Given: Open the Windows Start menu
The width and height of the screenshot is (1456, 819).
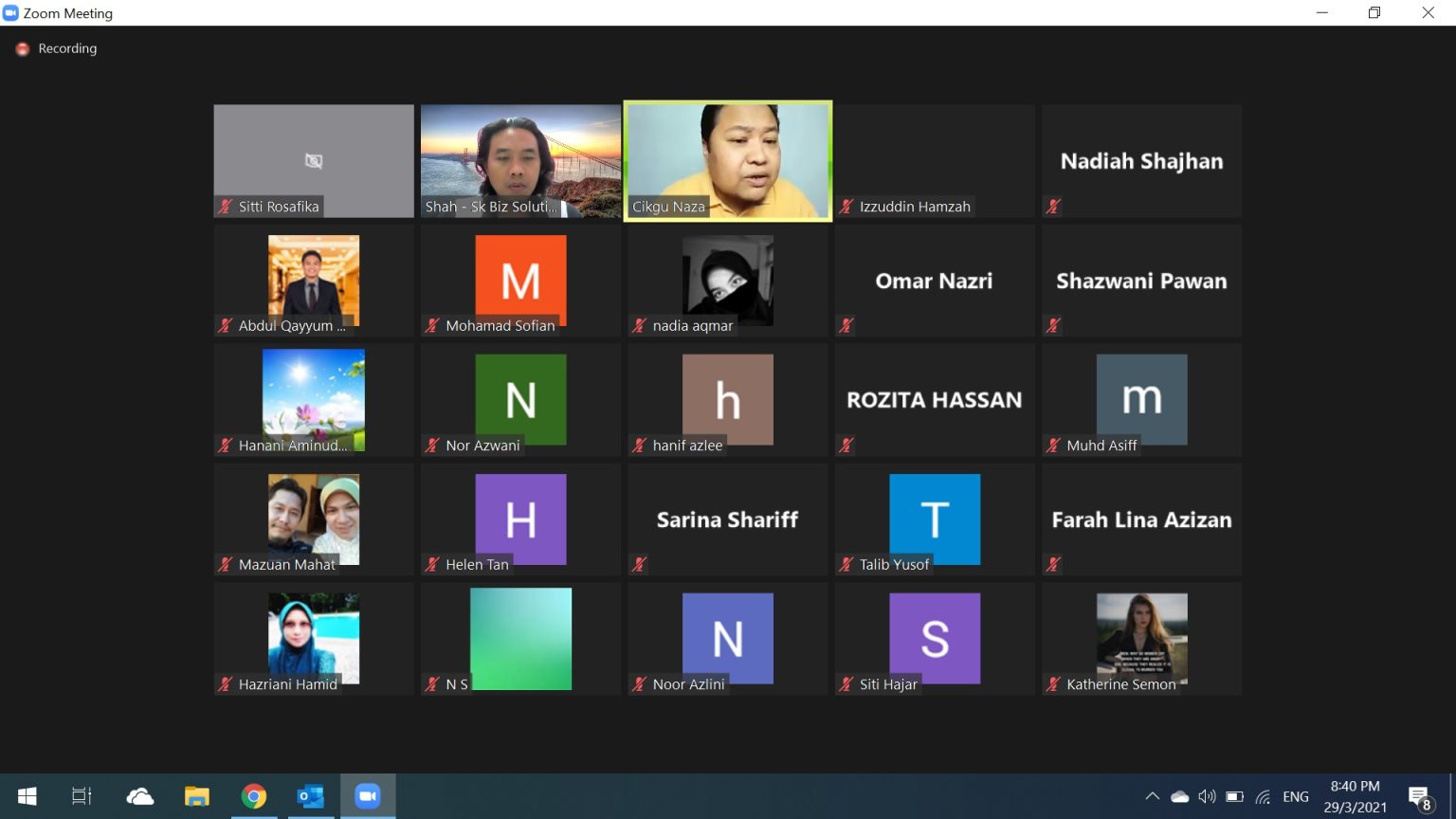Looking at the screenshot, I should [x=27, y=796].
